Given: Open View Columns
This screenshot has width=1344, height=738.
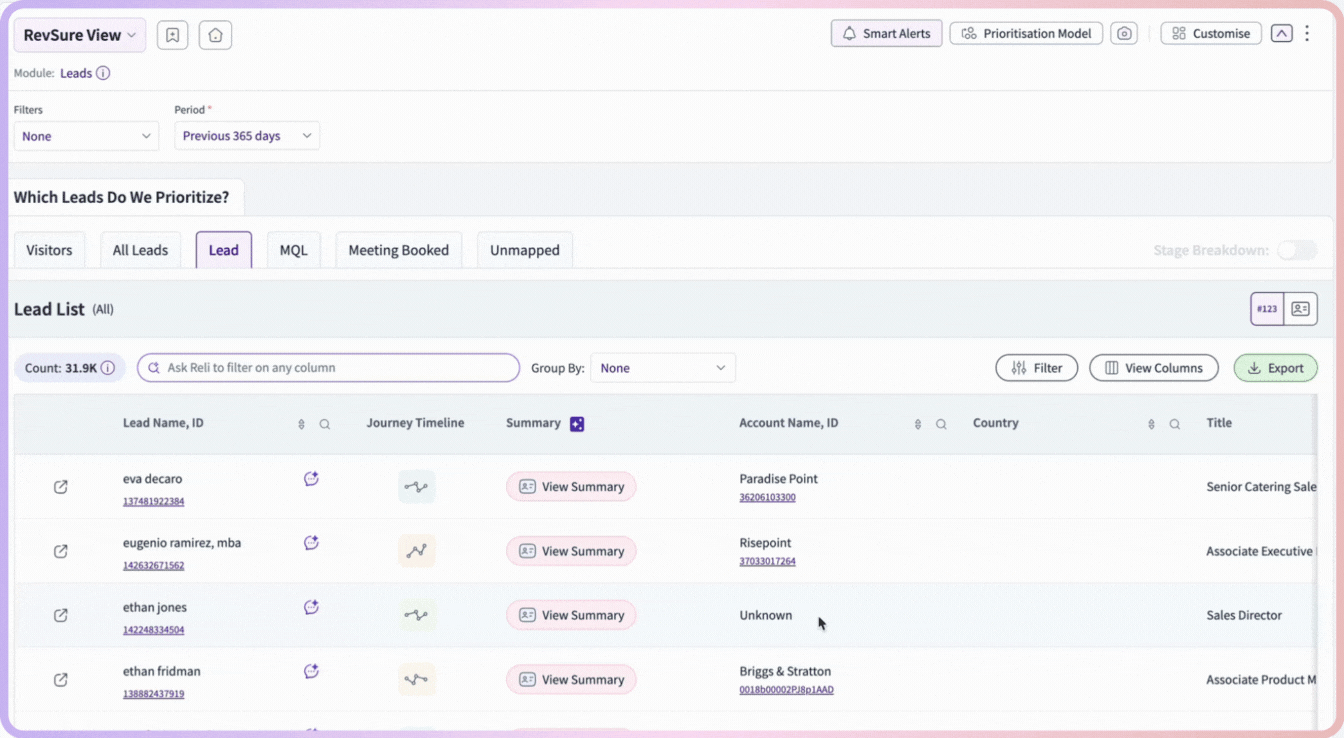Looking at the screenshot, I should click(x=1154, y=368).
